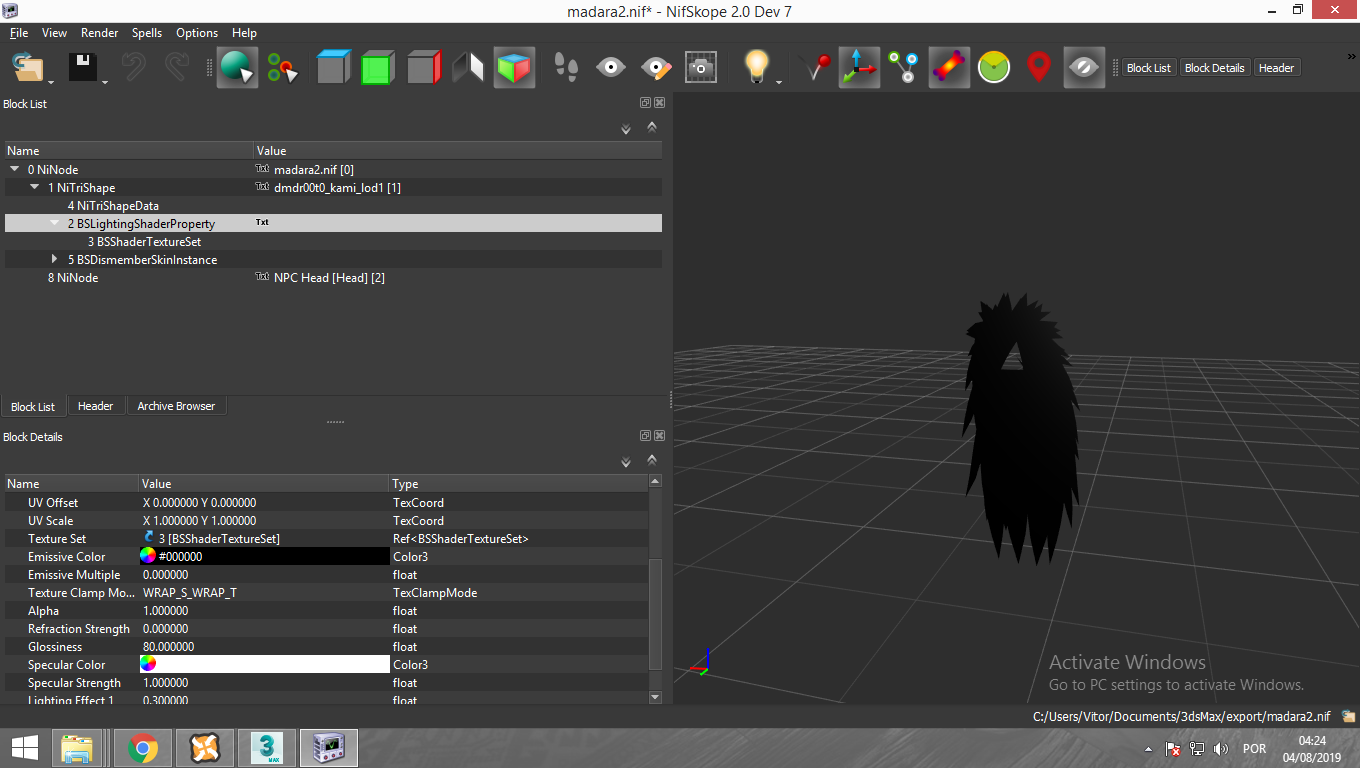1360x768 pixels.
Task: Set the Top view cube icon
Action: pyautogui.click(x=334, y=68)
